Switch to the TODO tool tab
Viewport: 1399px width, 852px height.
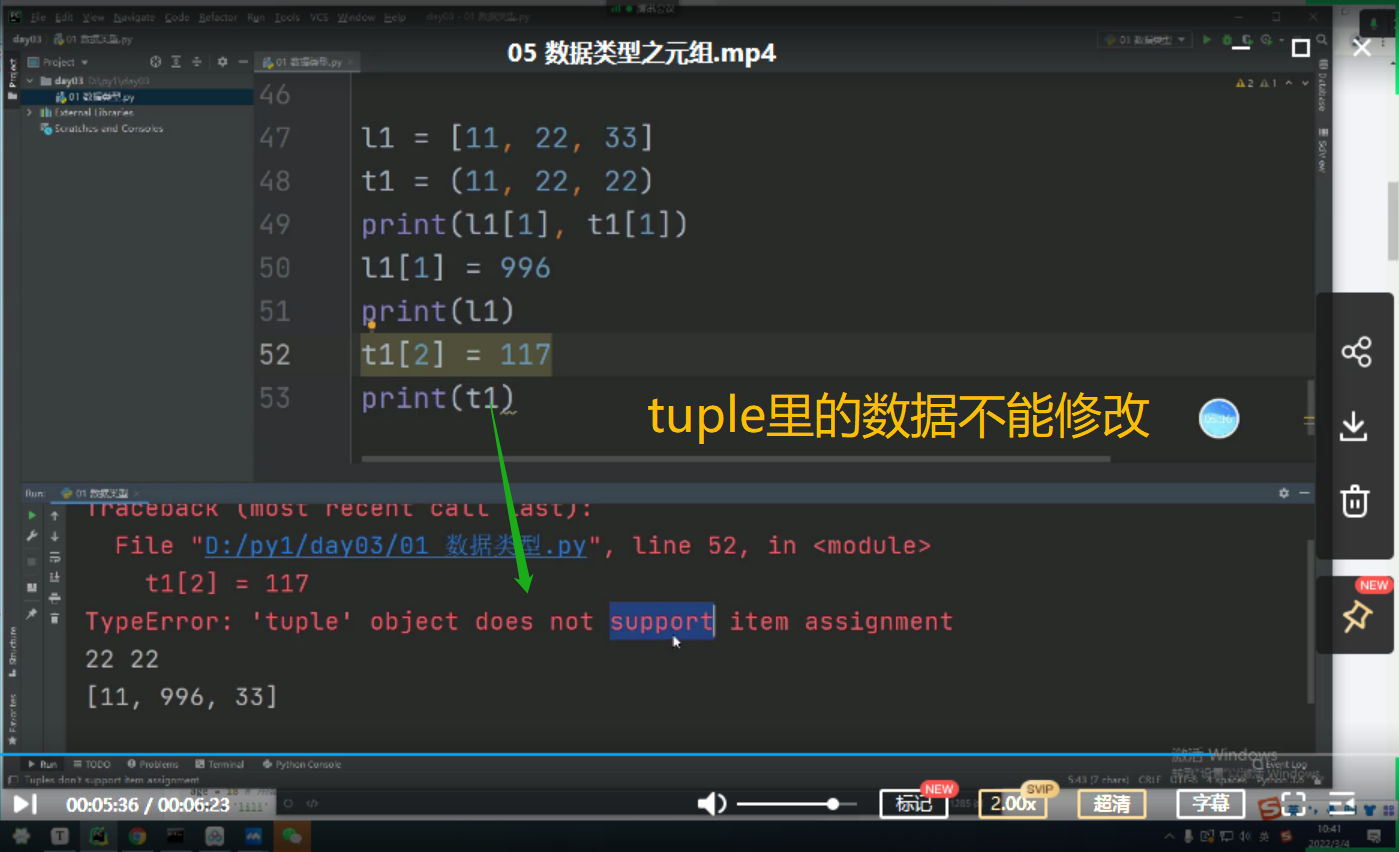tap(92, 764)
